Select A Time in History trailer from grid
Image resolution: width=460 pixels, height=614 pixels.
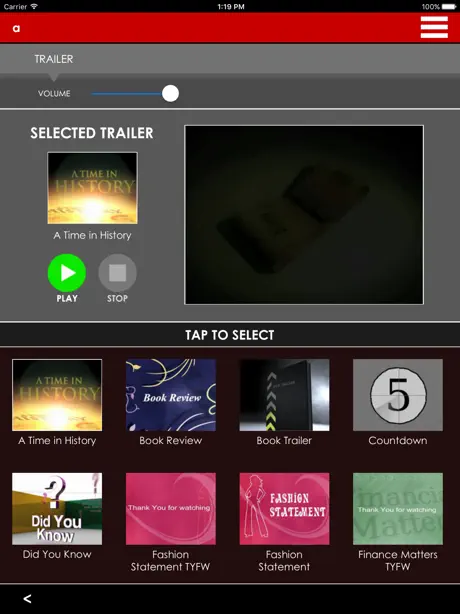tap(57, 395)
